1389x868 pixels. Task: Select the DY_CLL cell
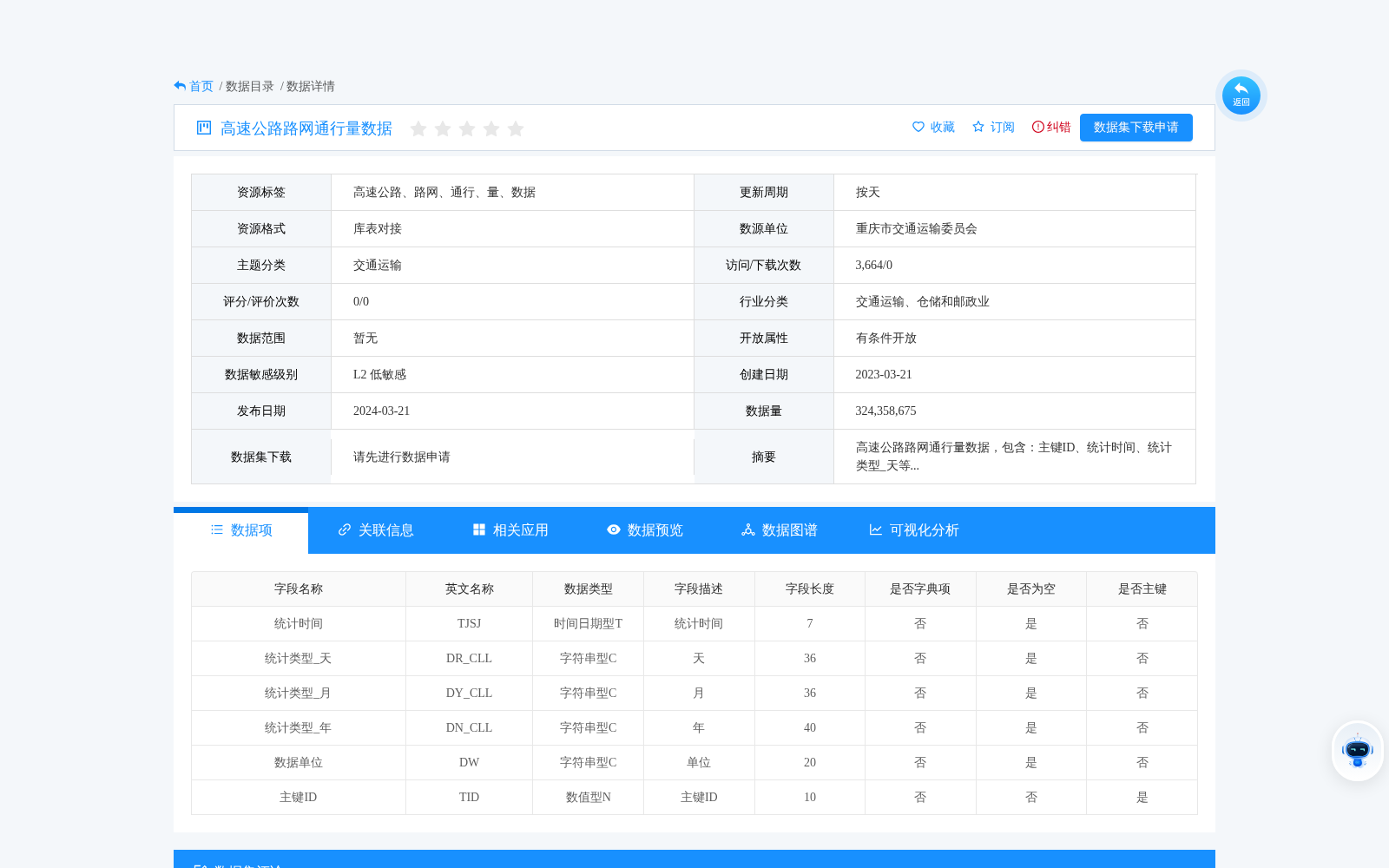tap(470, 694)
